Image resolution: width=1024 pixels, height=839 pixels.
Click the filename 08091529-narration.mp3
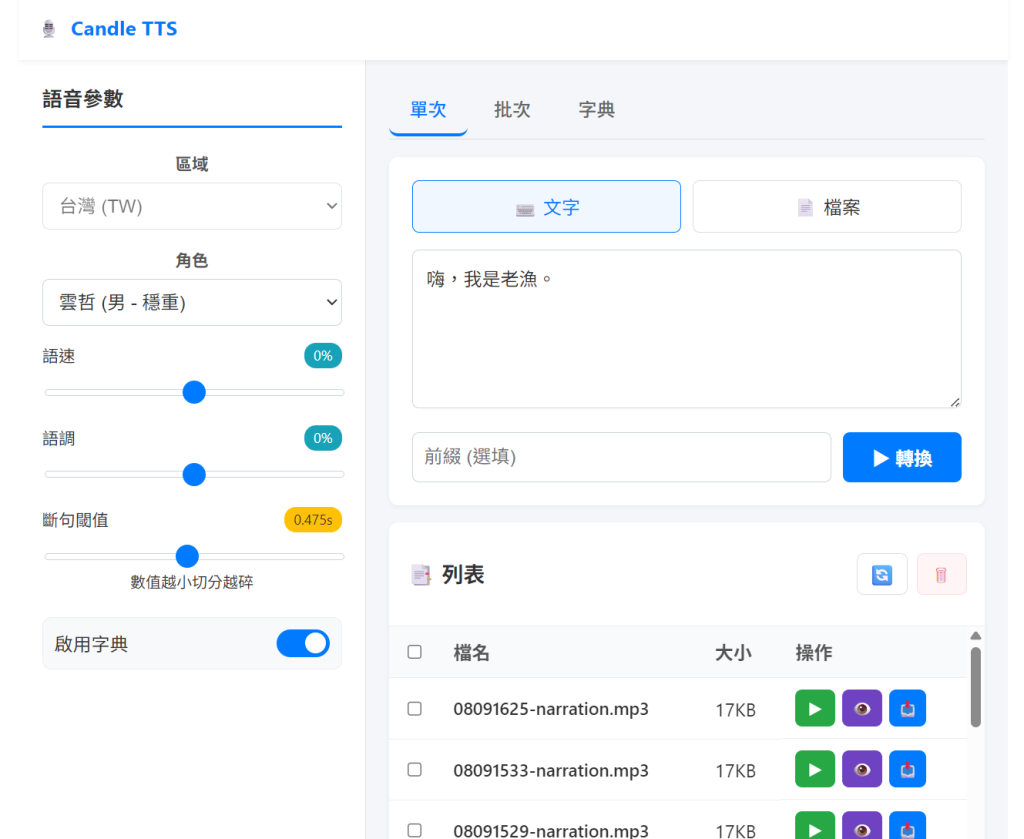(551, 831)
